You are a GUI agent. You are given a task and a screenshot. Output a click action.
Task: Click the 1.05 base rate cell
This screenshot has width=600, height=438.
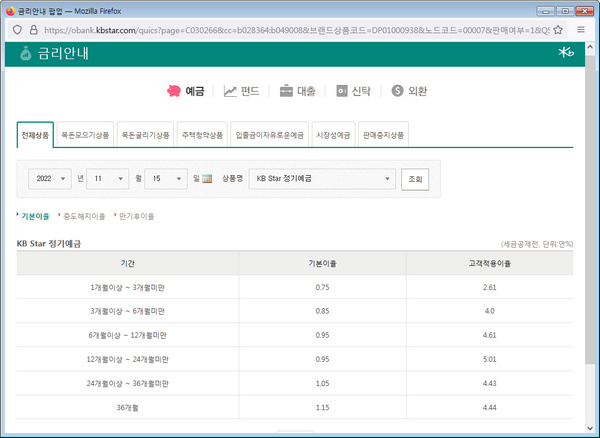pyautogui.click(x=323, y=383)
